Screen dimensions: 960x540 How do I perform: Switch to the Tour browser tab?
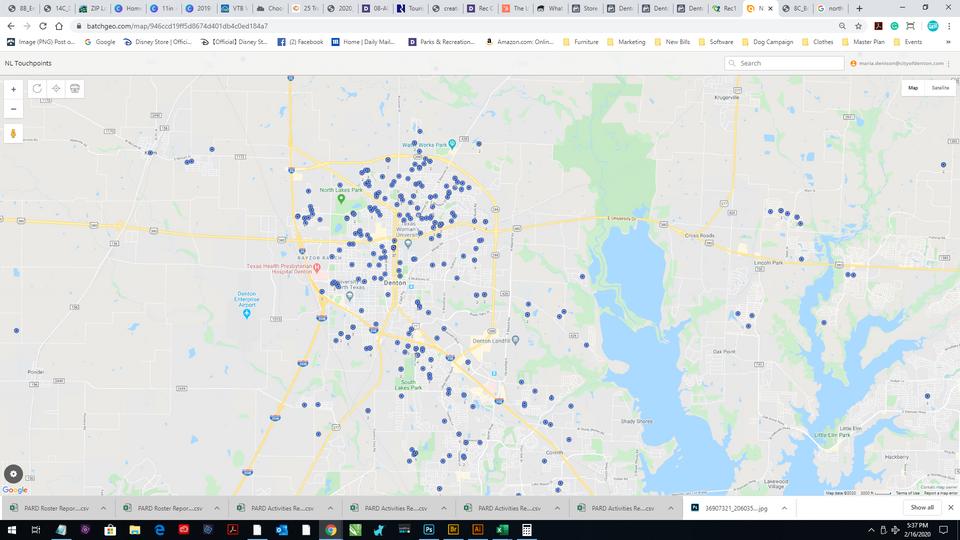(411, 9)
